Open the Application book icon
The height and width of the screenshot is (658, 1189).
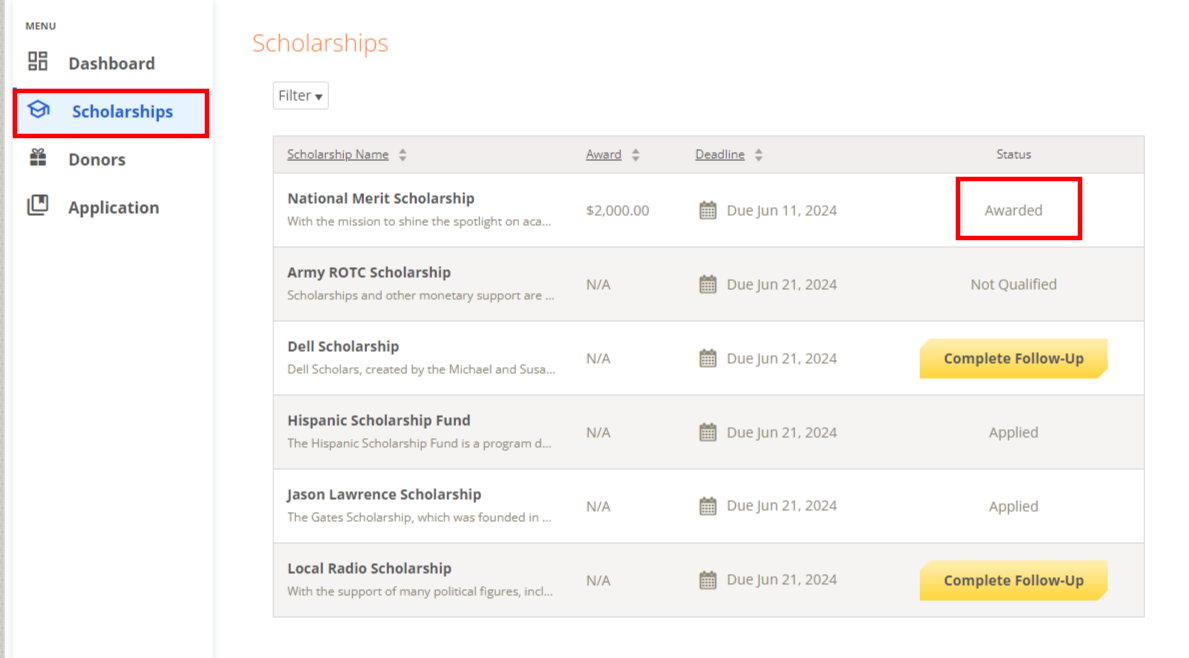(x=38, y=206)
